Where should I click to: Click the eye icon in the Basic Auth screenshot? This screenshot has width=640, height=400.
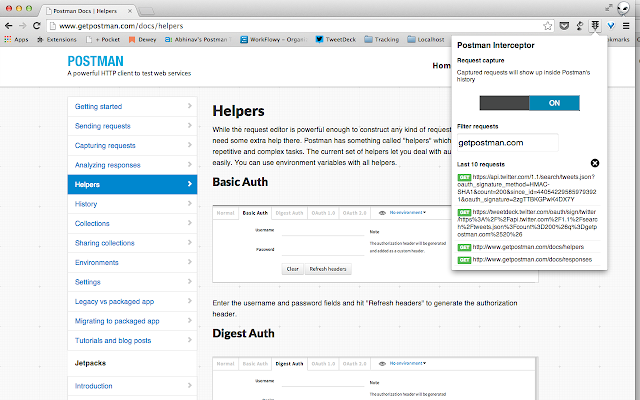(382, 213)
